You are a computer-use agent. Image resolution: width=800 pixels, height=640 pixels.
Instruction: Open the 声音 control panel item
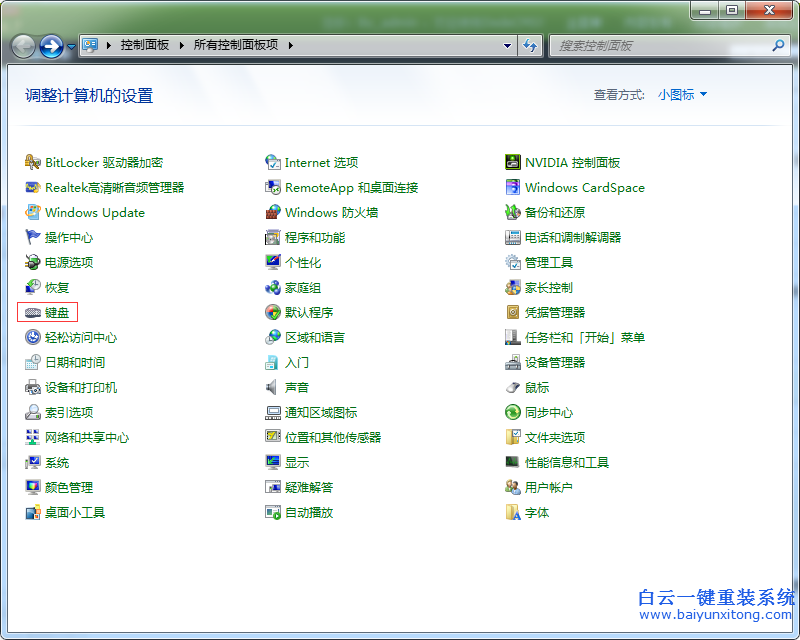300,387
